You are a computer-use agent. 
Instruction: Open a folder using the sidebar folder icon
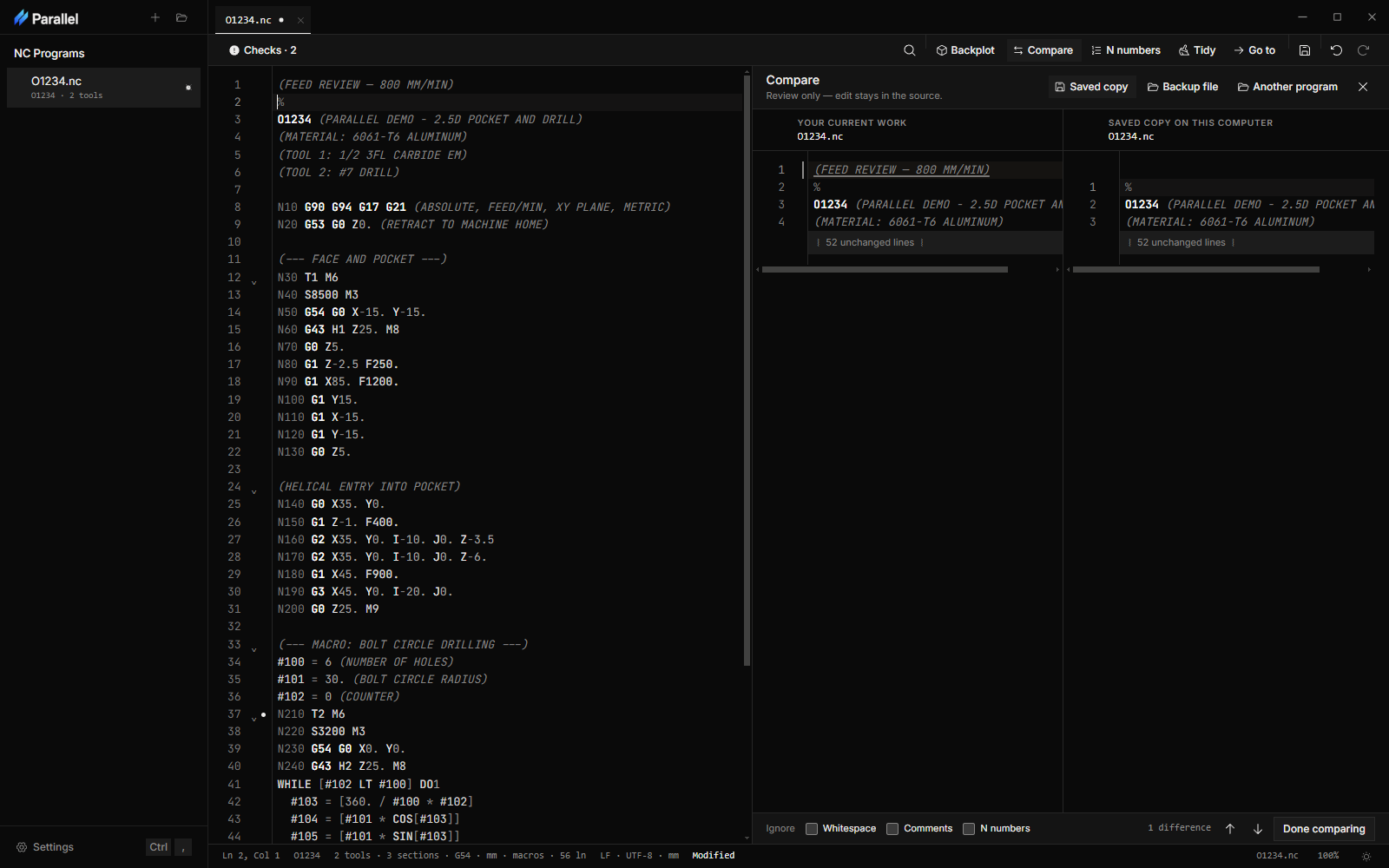pos(181,17)
